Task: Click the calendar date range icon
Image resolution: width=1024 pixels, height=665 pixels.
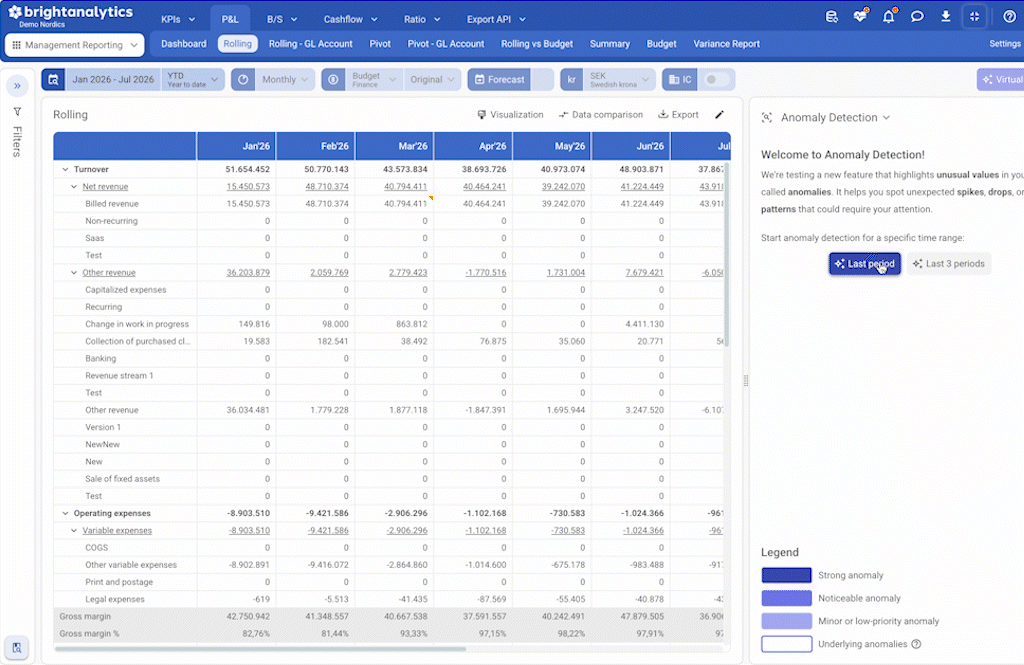Action: coord(54,80)
